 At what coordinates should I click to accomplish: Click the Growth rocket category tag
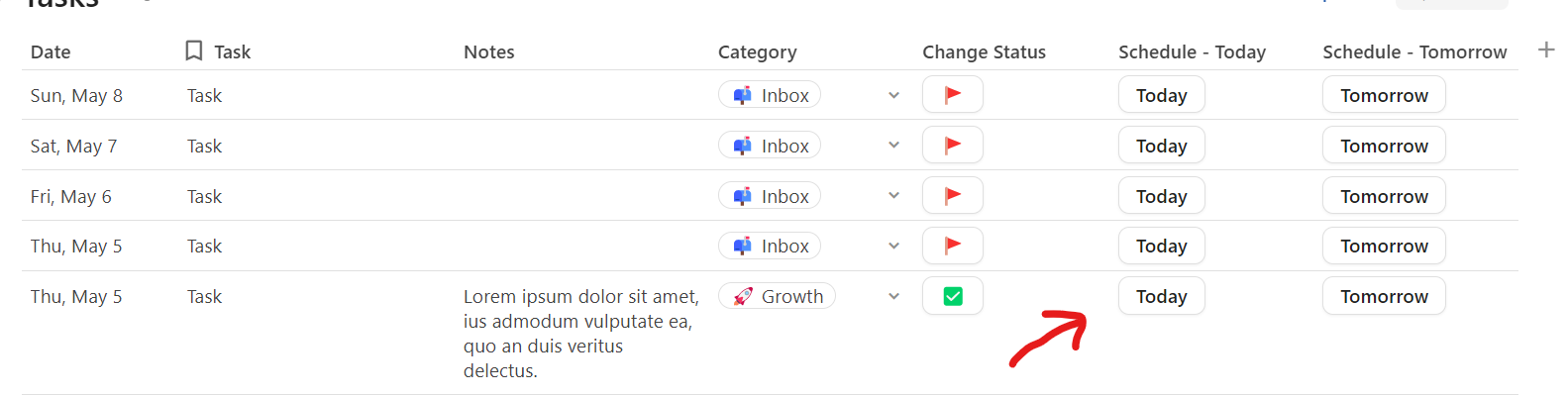[x=777, y=296]
